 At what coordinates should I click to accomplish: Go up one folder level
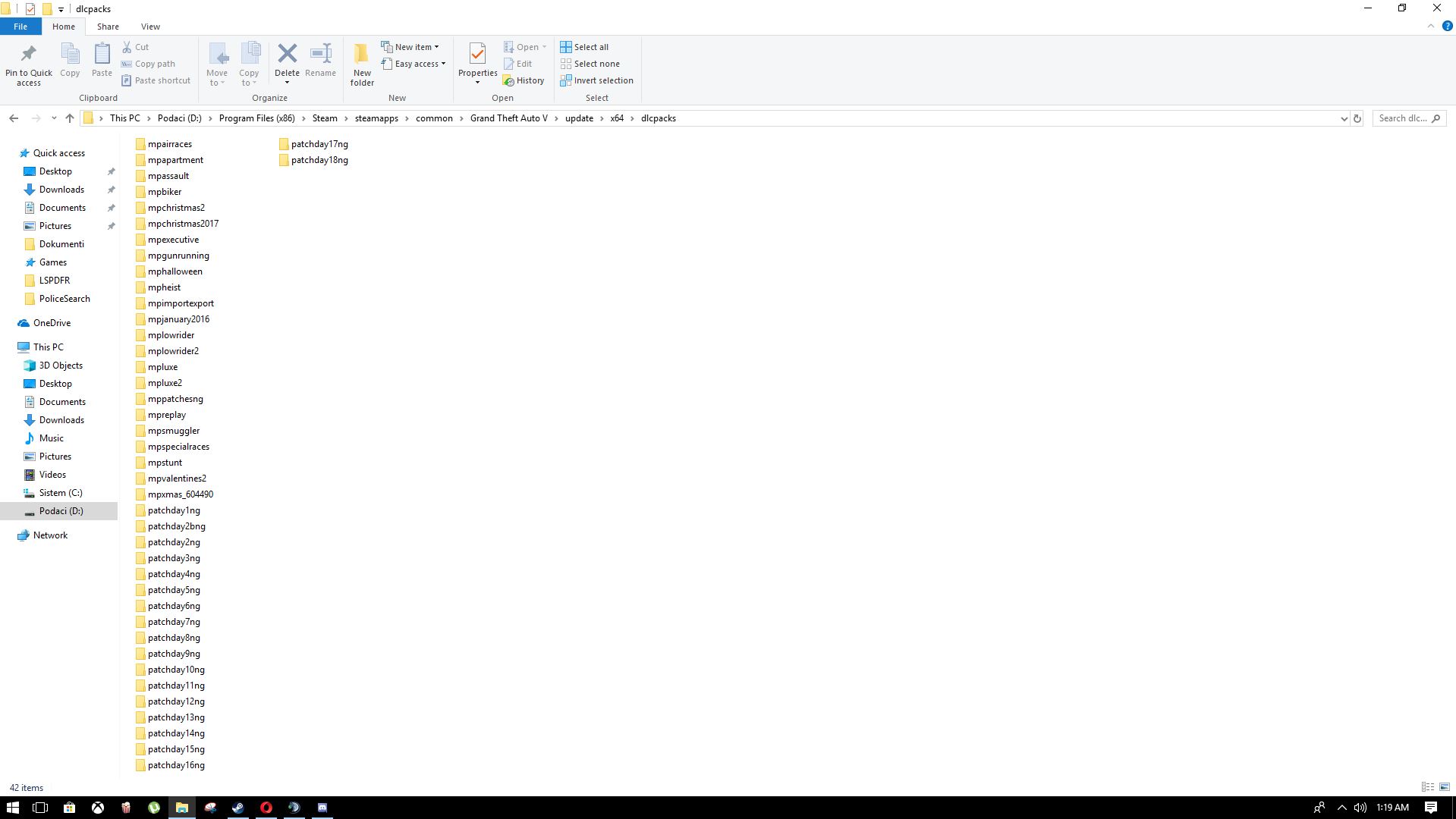[x=70, y=118]
